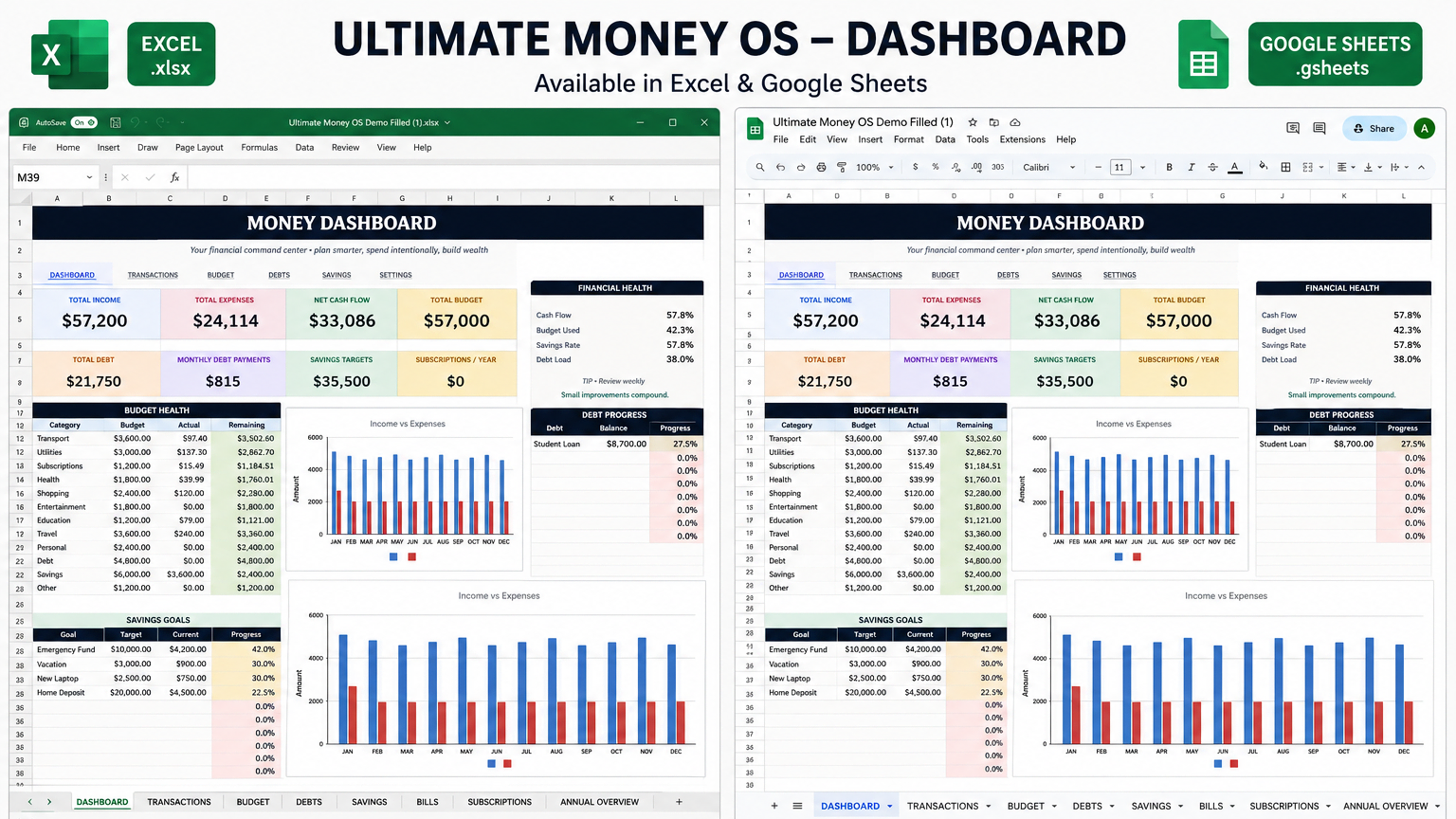This screenshot has height=819, width=1456.
Task: Click the next sheet arrow in Excel
Action: tap(49, 802)
